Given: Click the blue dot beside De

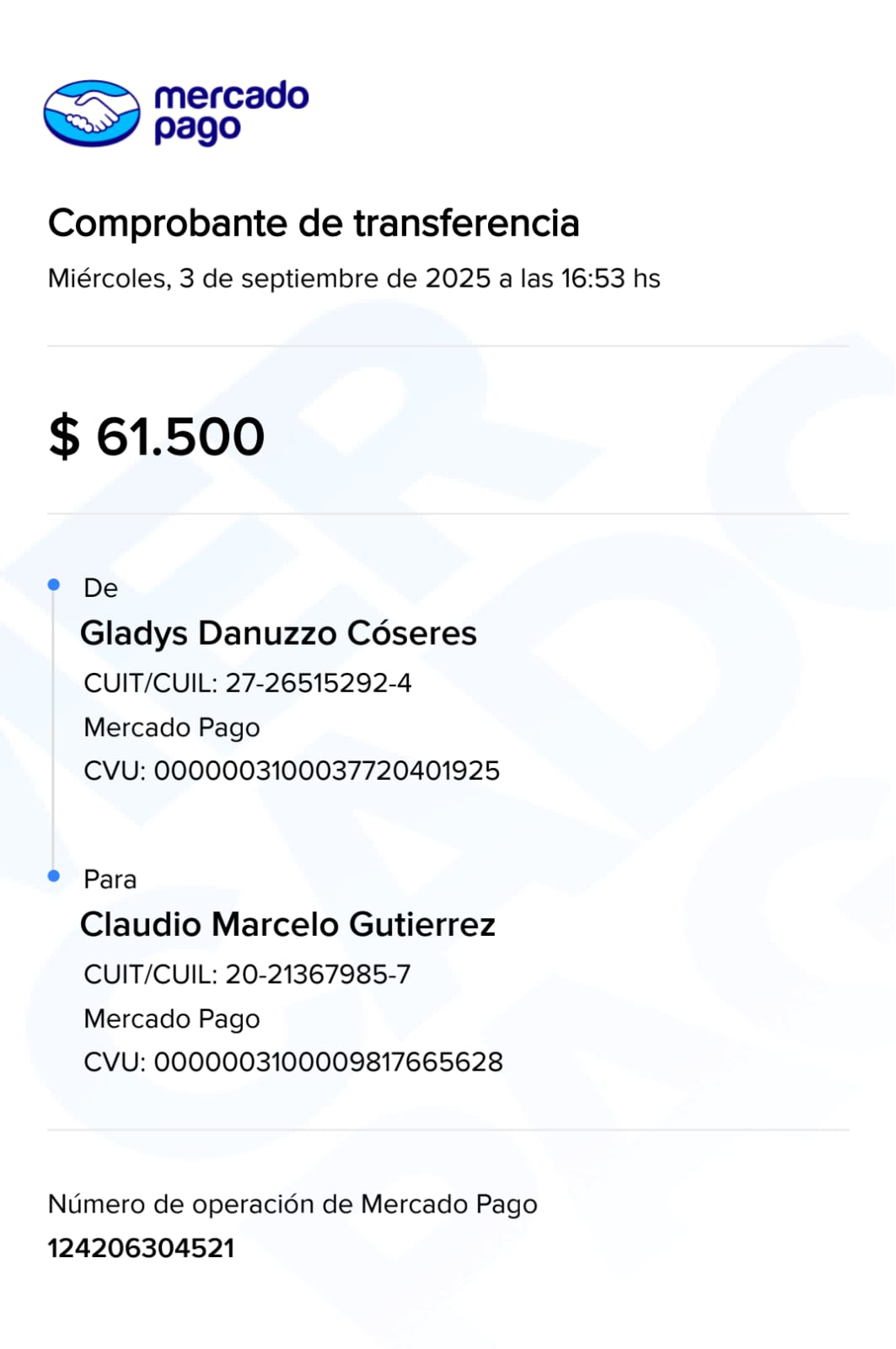Looking at the screenshot, I should (x=54, y=584).
